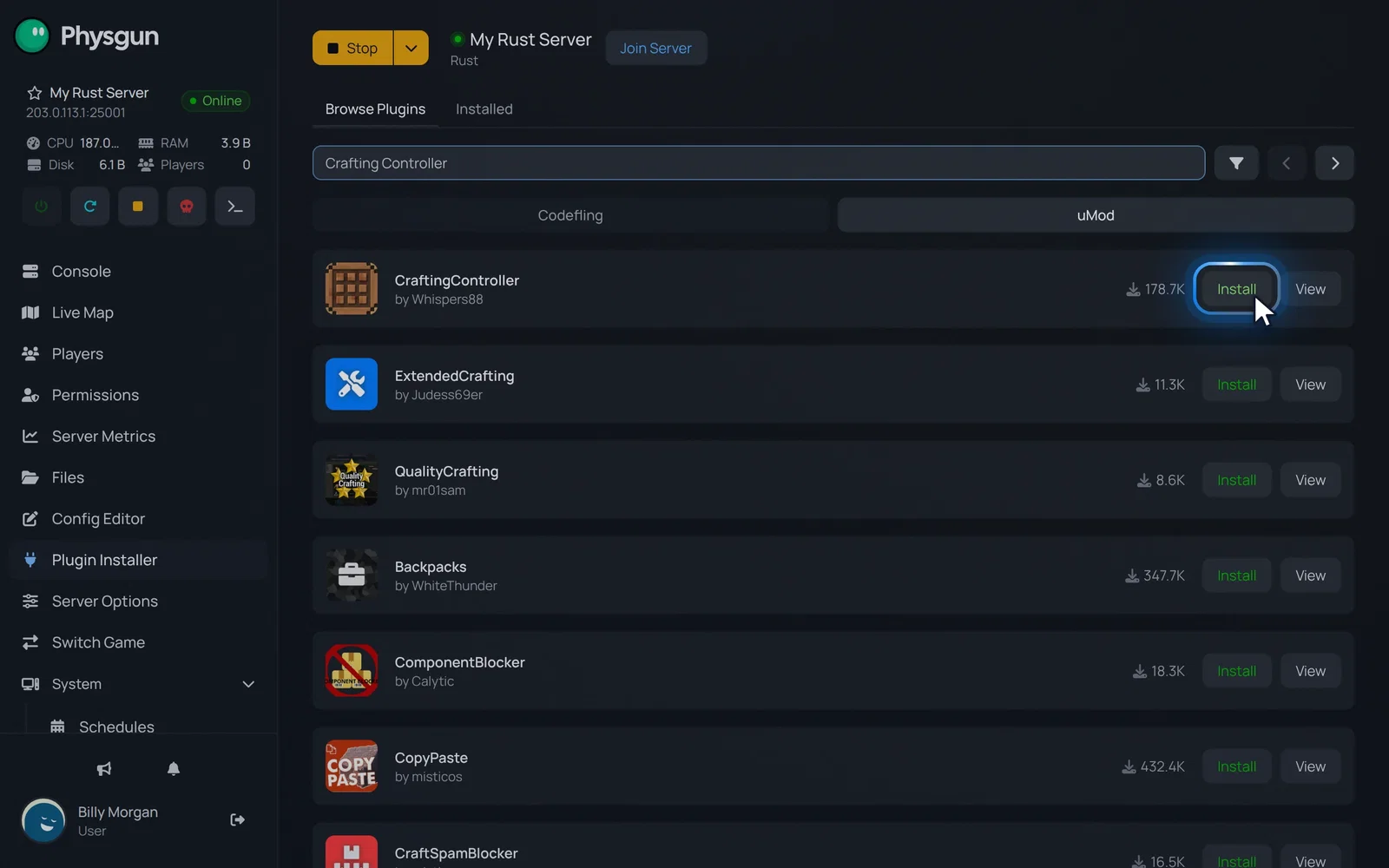Click the ExtendedCrafting plugin icon
1389x868 pixels.
(x=352, y=385)
